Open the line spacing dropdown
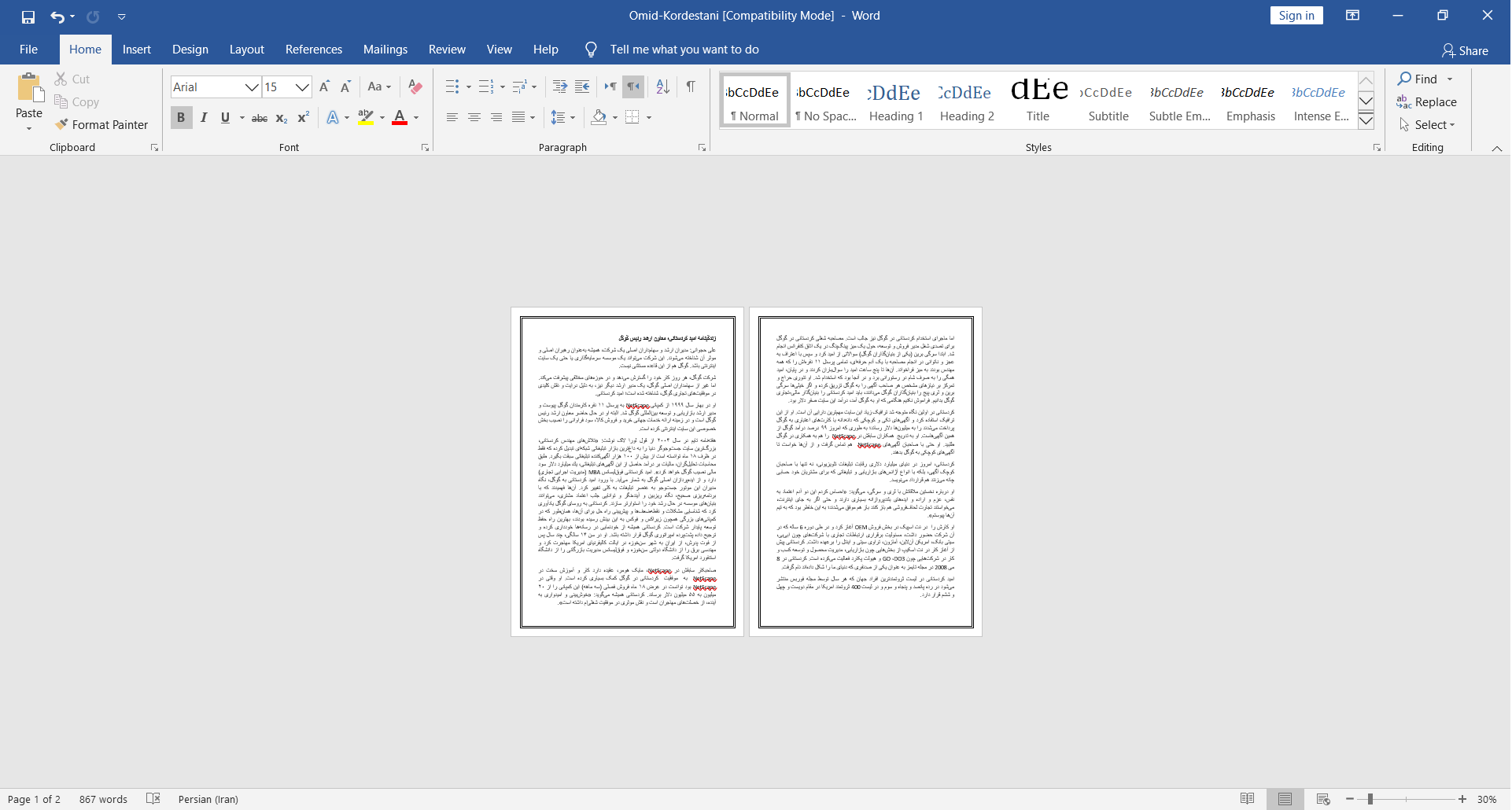This screenshot has height=810, width=1512. tap(562, 118)
